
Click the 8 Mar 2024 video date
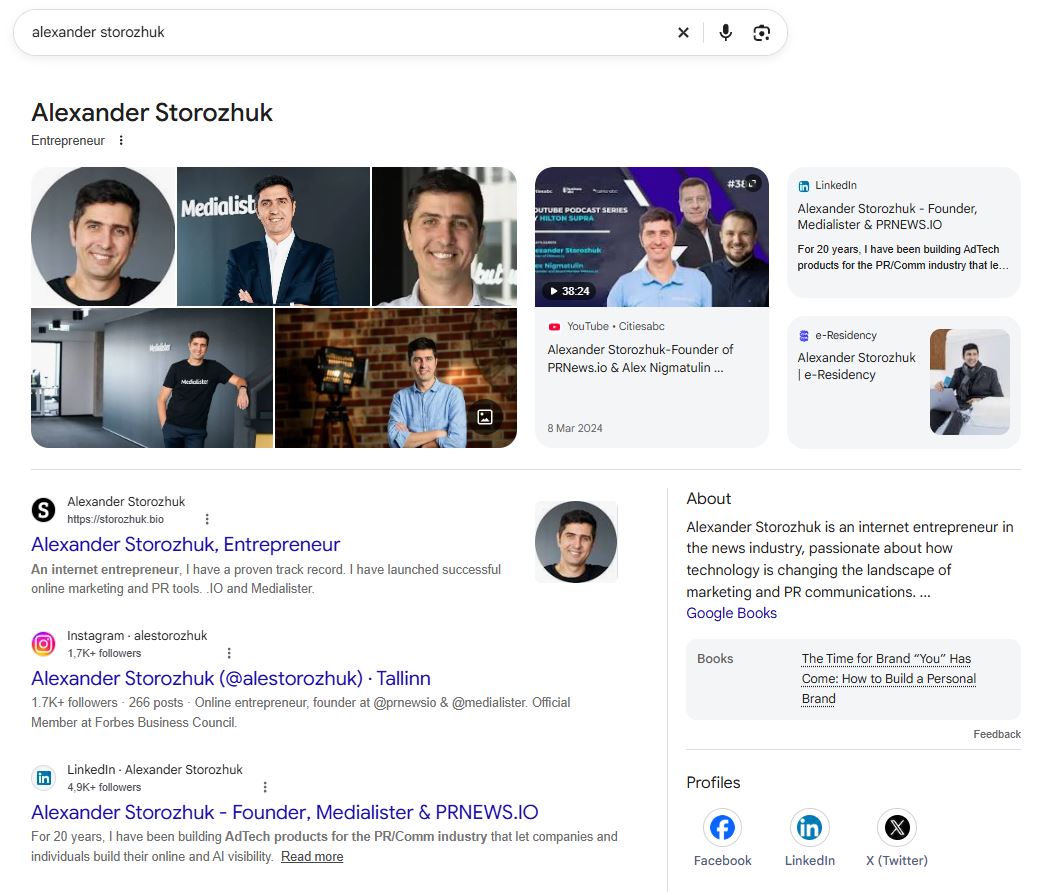click(x=575, y=428)
